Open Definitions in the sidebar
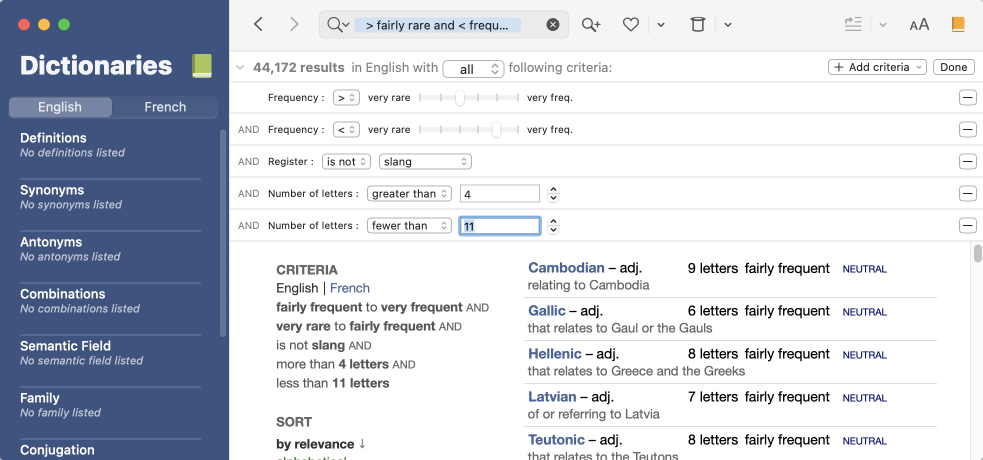 (x=53, y=138)
